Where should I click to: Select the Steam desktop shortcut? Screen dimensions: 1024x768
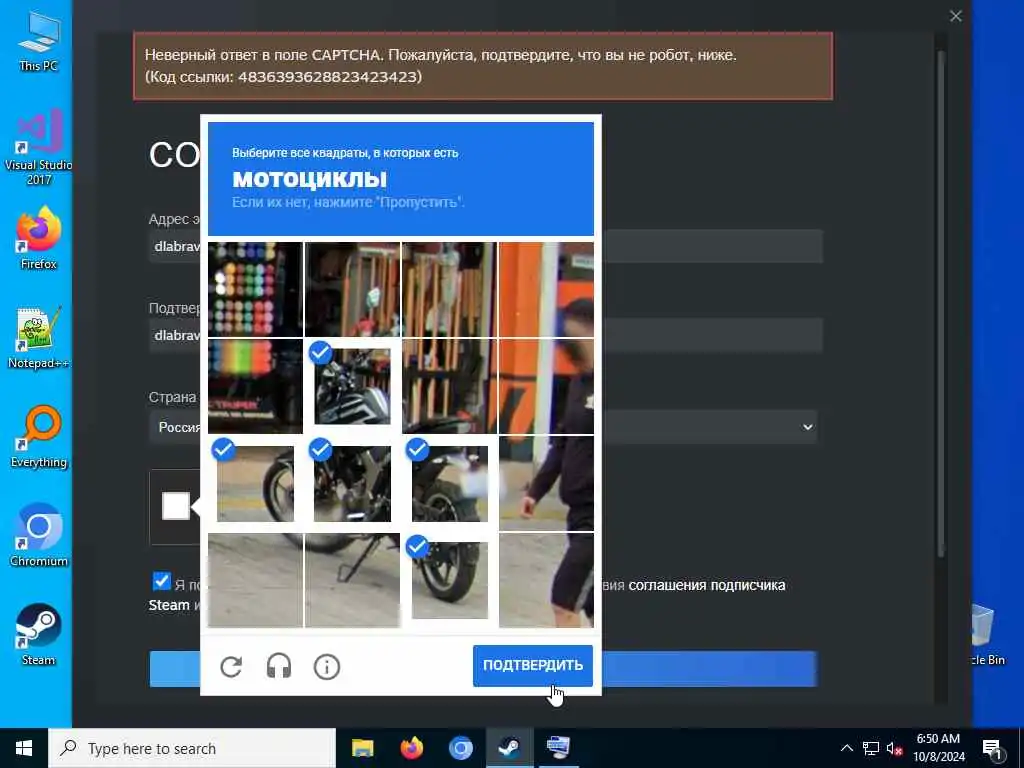[39, 634]
